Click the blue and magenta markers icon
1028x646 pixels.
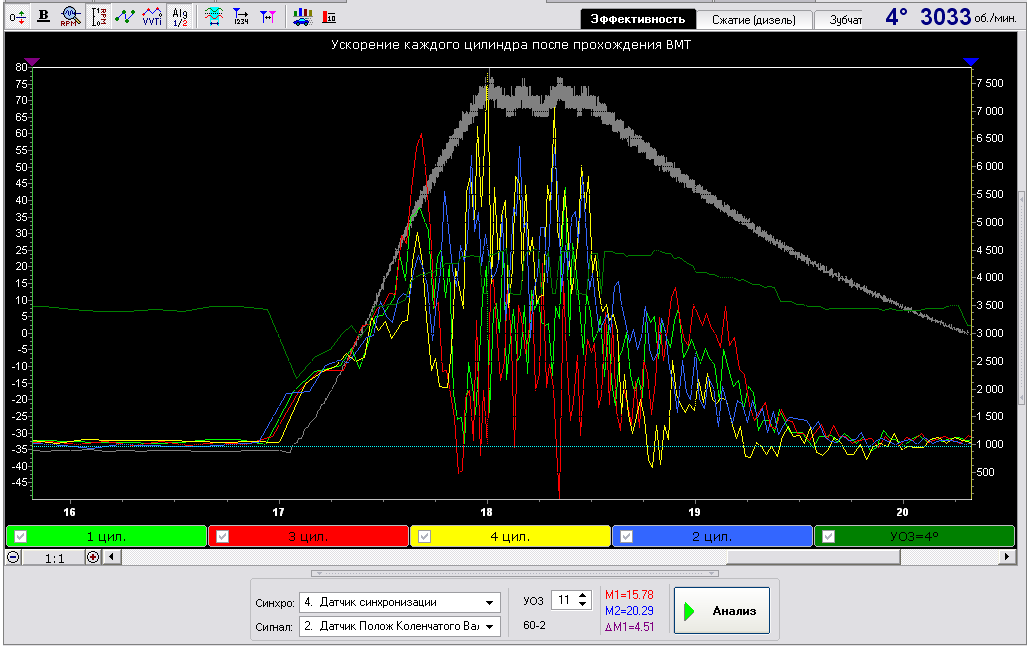(267, 16)
